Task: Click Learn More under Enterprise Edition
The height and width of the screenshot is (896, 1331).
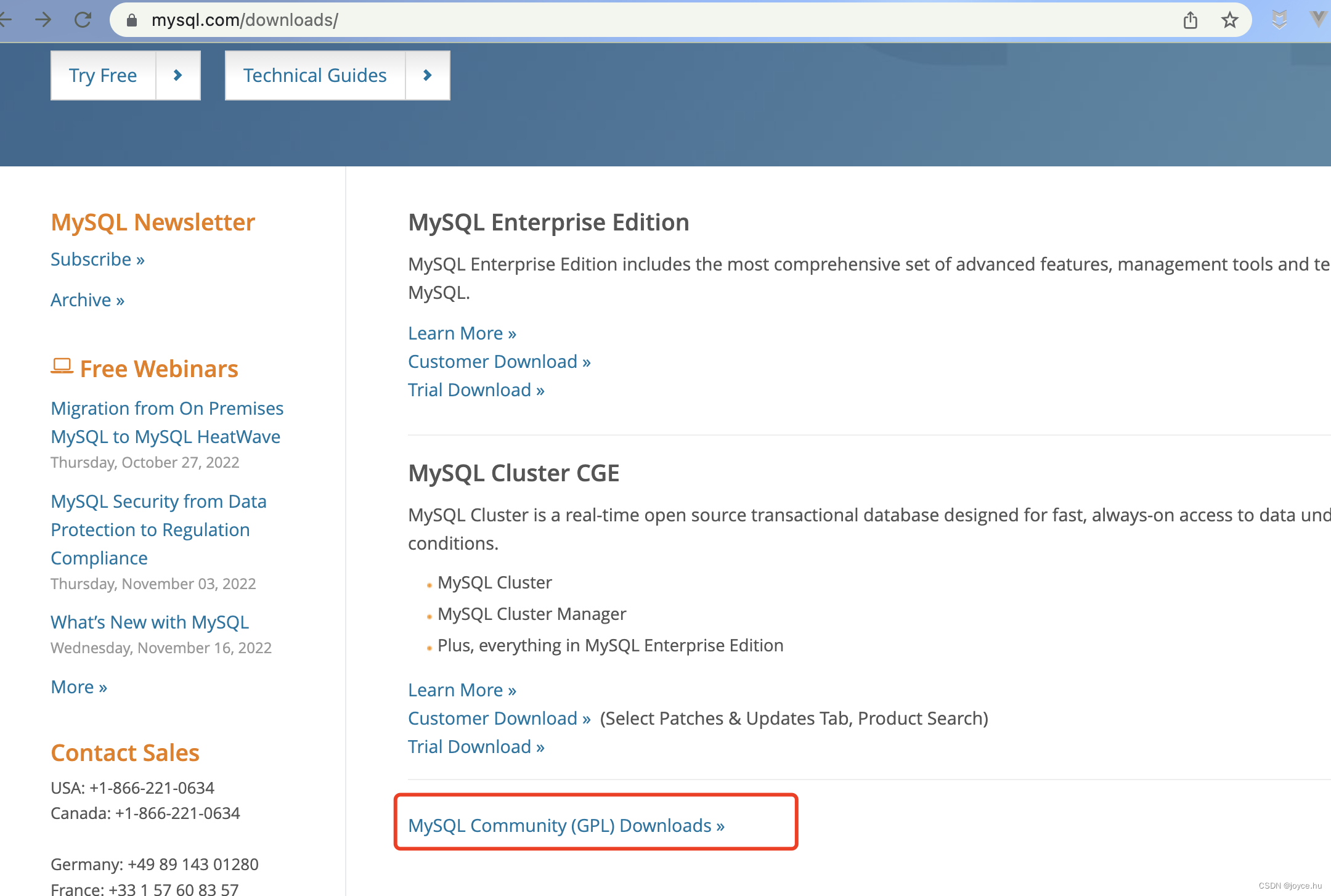Action: click(x=462, y=333)
